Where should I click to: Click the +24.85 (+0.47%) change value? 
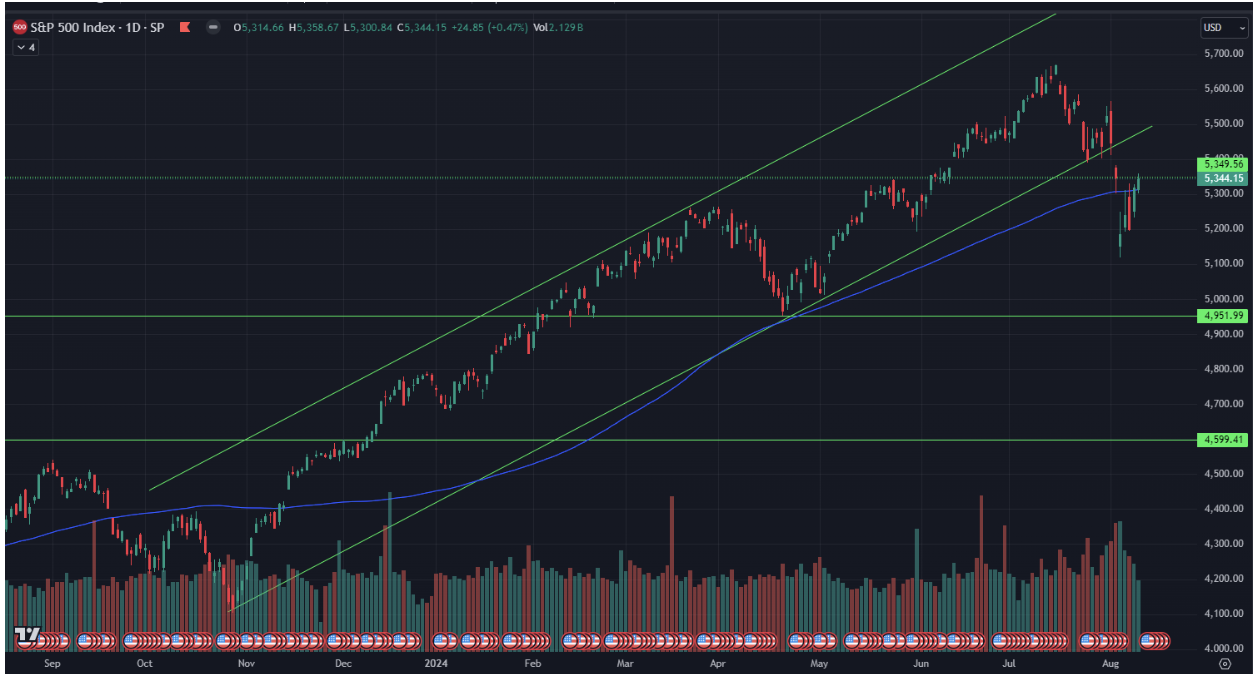pos(491,27)
